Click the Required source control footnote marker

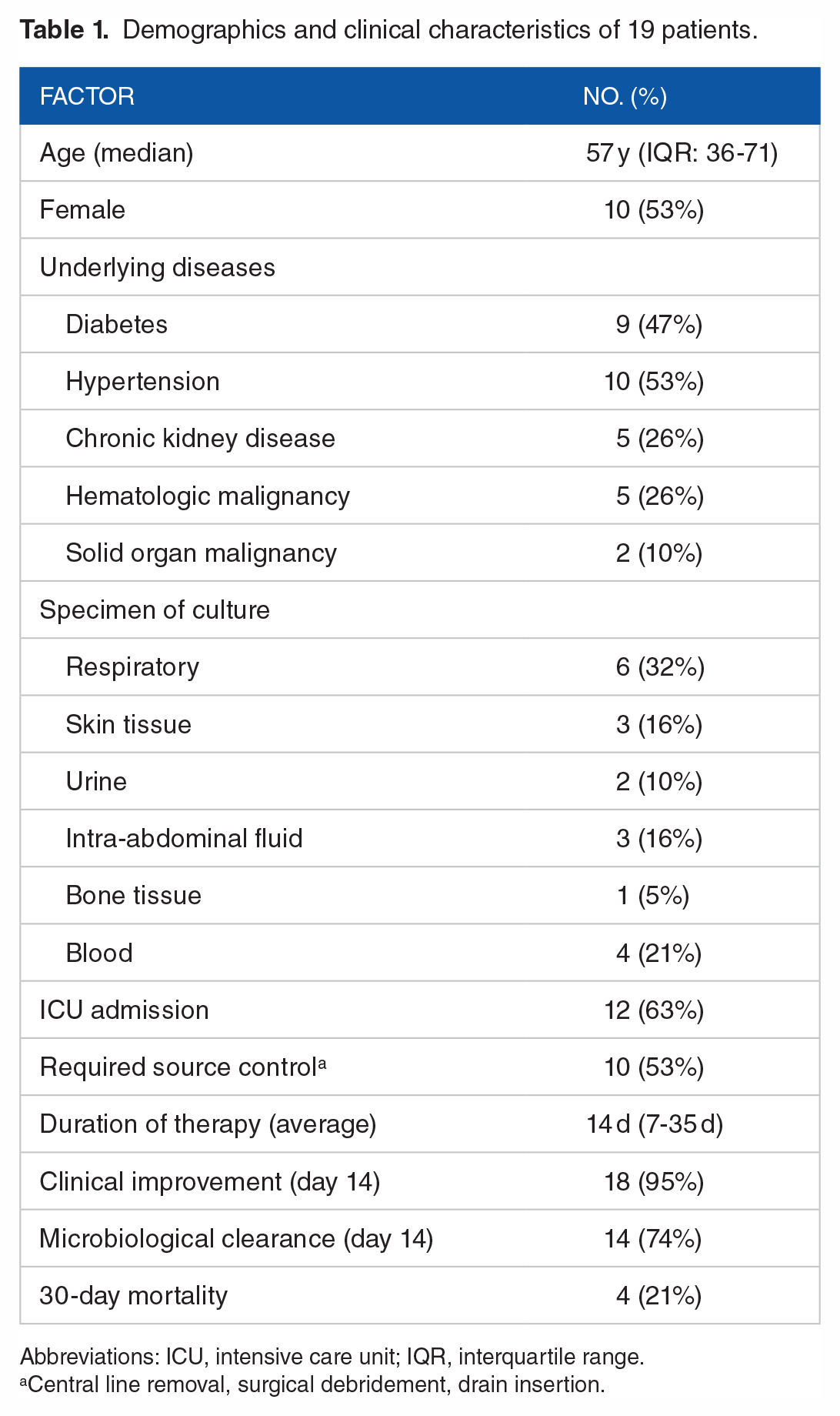pyautogui.click(x=322, y=1063)
